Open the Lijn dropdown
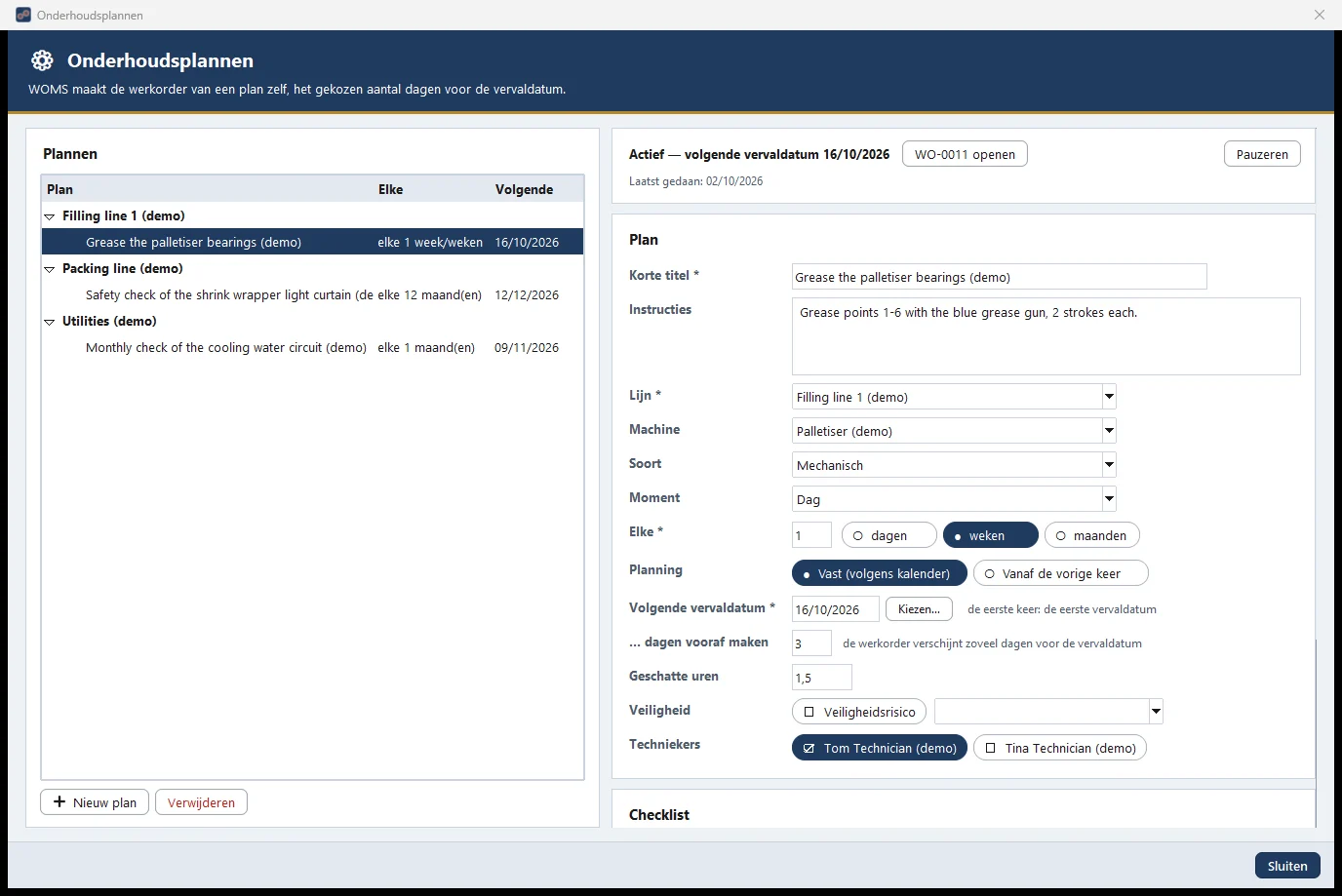Screen dimensions: 1342x896 954,397
